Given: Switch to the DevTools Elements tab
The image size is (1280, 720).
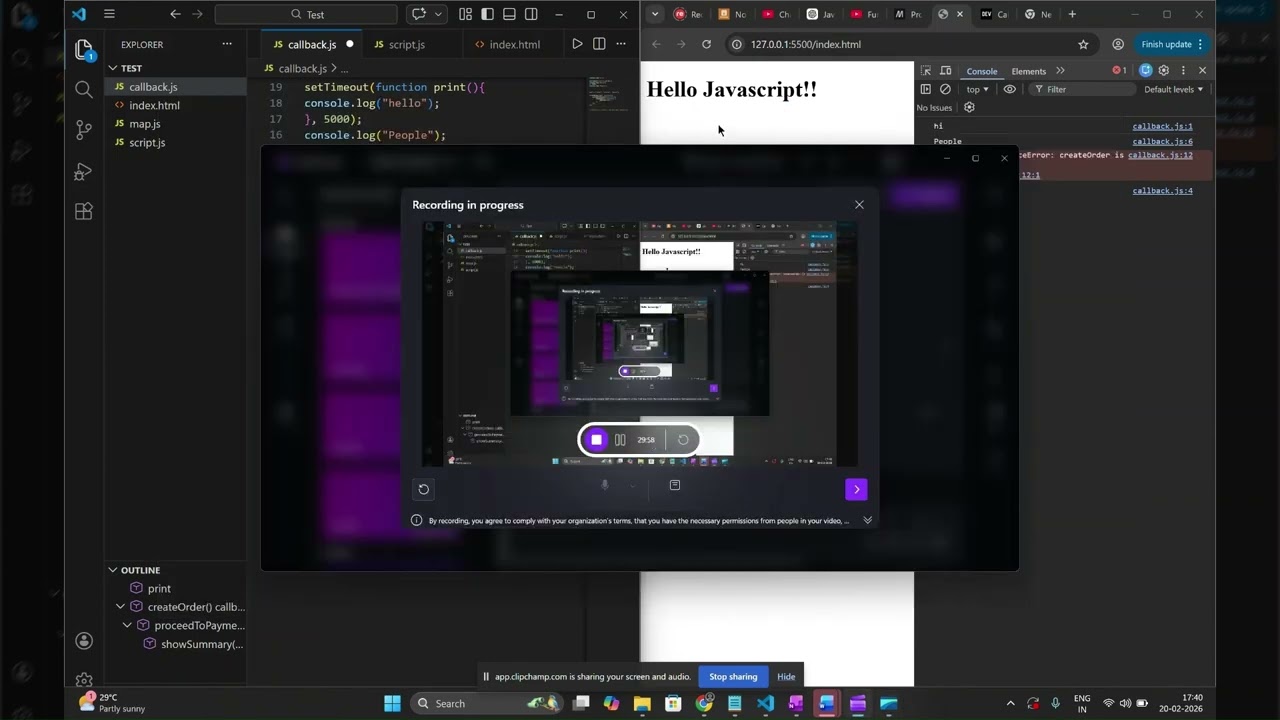Looking at the screenshot, I should point(1029,71).
